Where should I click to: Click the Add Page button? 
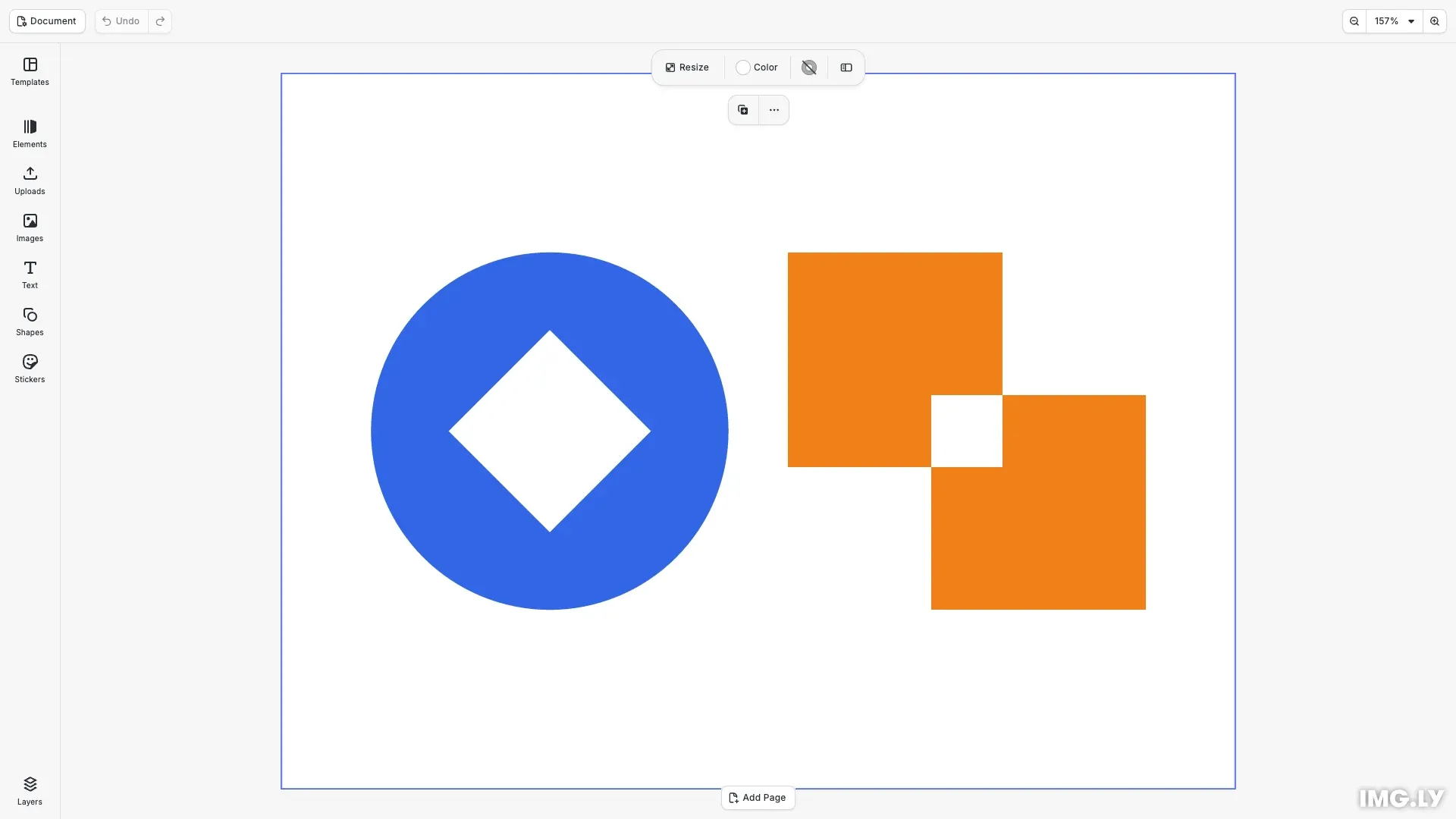[x=758, y=798]
